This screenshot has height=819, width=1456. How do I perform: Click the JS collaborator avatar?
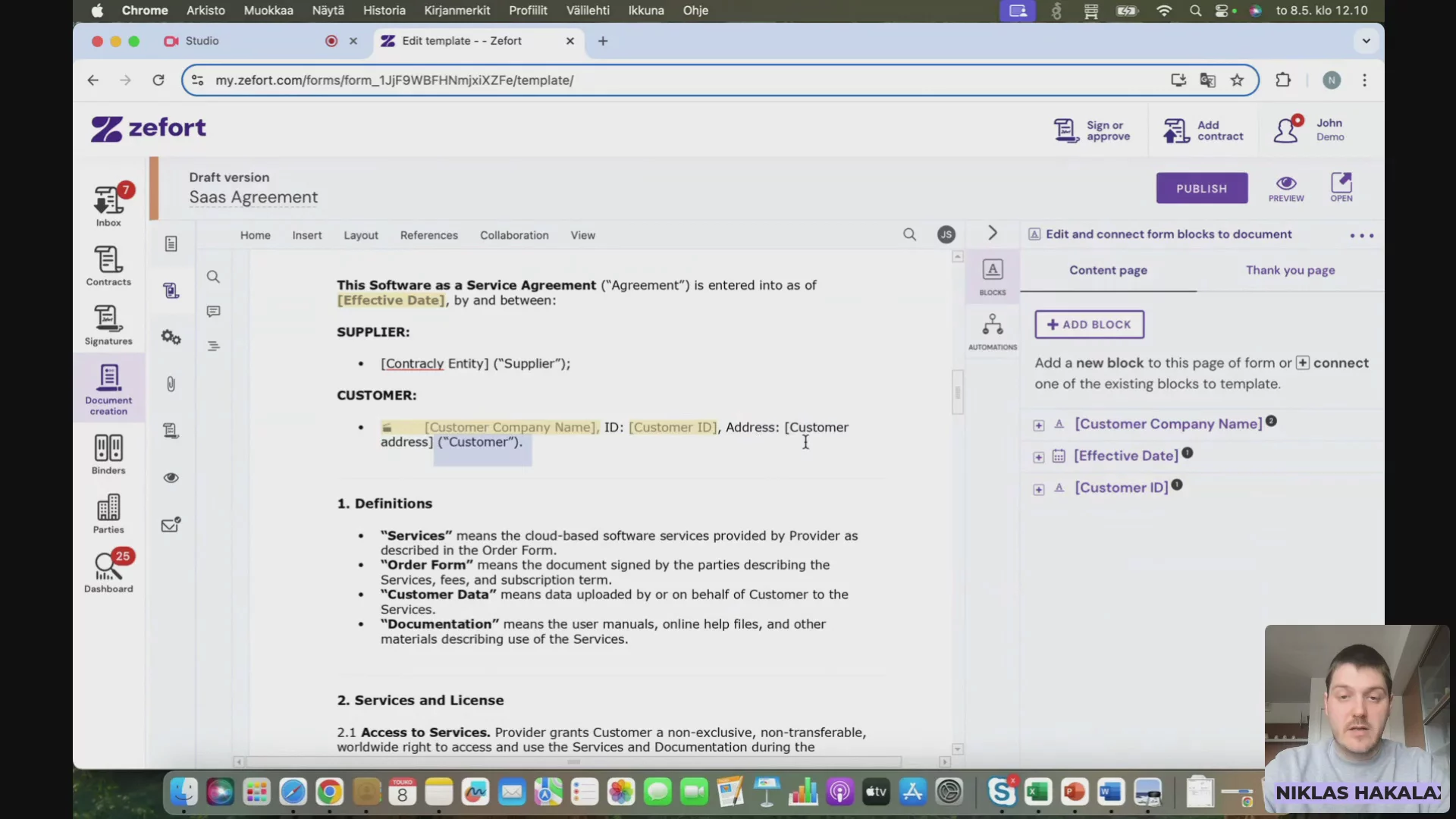pos(946,235)
